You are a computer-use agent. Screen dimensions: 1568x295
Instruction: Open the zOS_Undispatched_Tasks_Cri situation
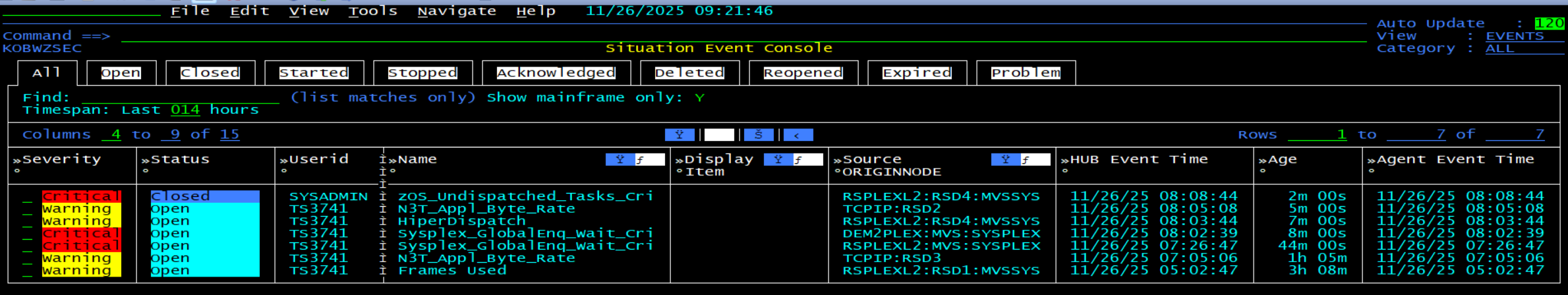[526, 196]
